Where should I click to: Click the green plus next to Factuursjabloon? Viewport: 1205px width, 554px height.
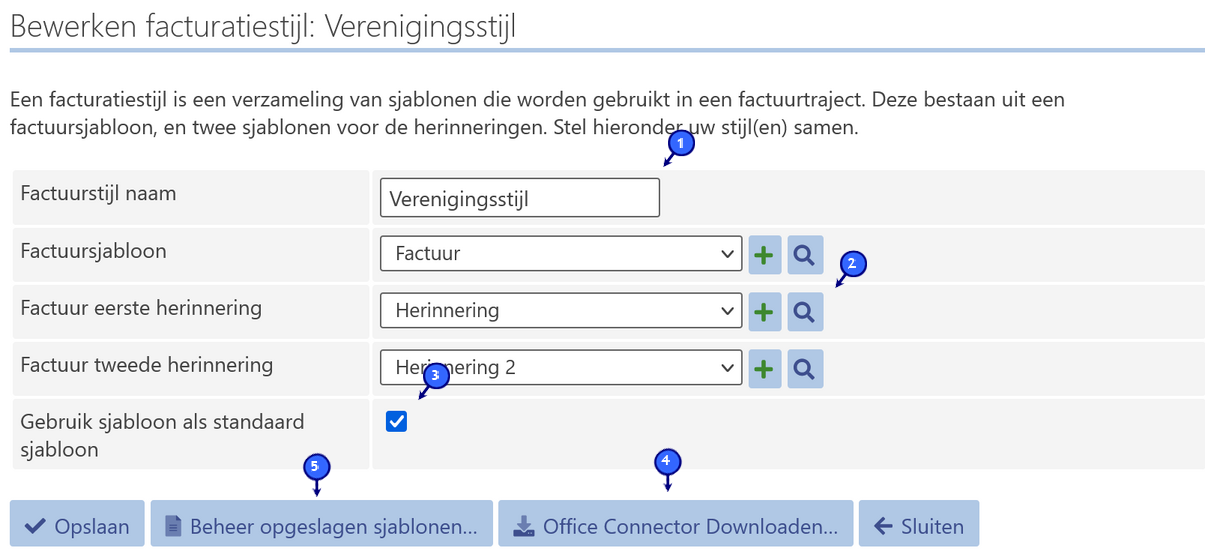point(764,255)
